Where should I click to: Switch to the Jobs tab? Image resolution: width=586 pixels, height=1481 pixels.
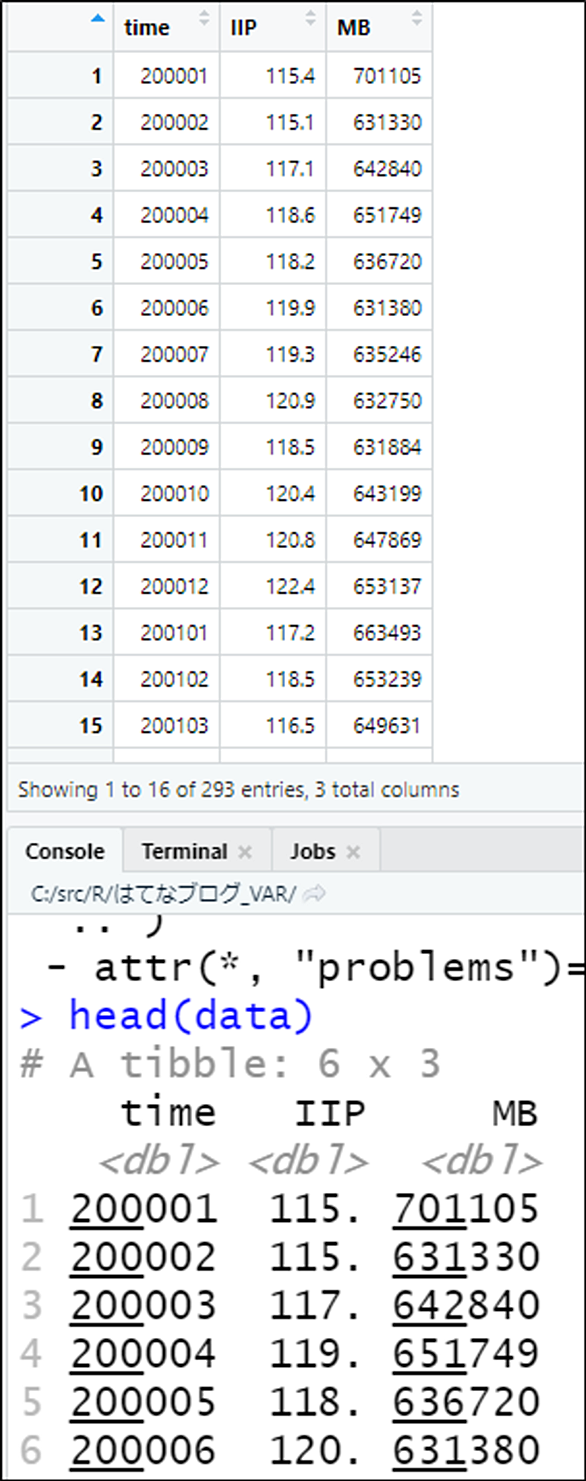312,851
